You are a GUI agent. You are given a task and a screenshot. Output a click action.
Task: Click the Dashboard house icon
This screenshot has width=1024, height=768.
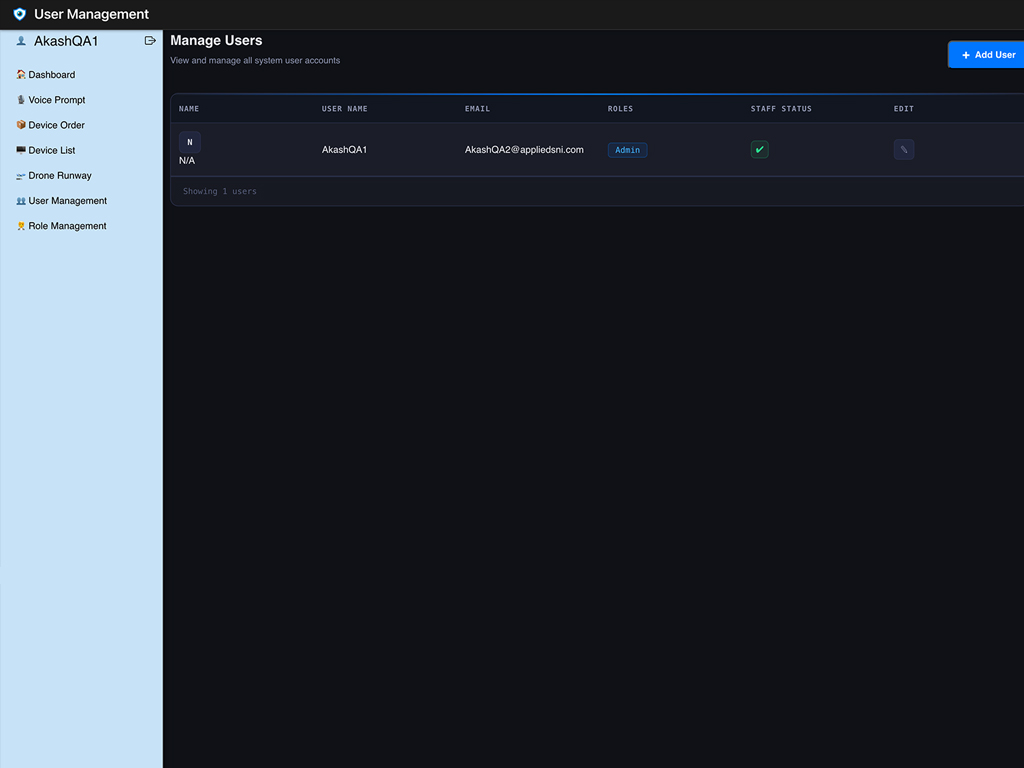pyautogui.click(x=21, y=74)
